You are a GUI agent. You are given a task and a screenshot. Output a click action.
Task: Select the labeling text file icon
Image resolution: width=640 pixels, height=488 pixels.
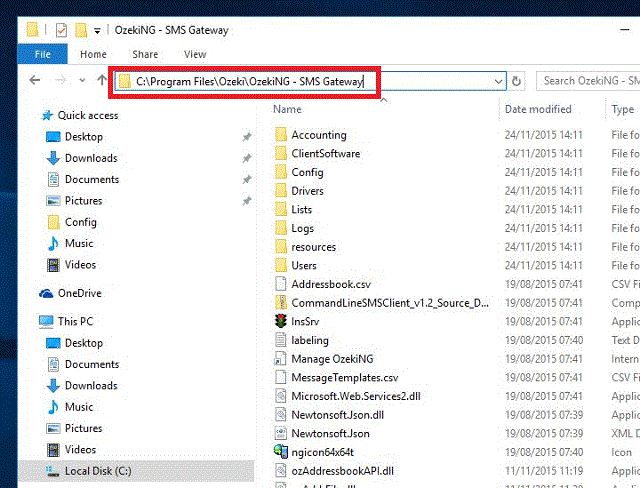(281, 340)
